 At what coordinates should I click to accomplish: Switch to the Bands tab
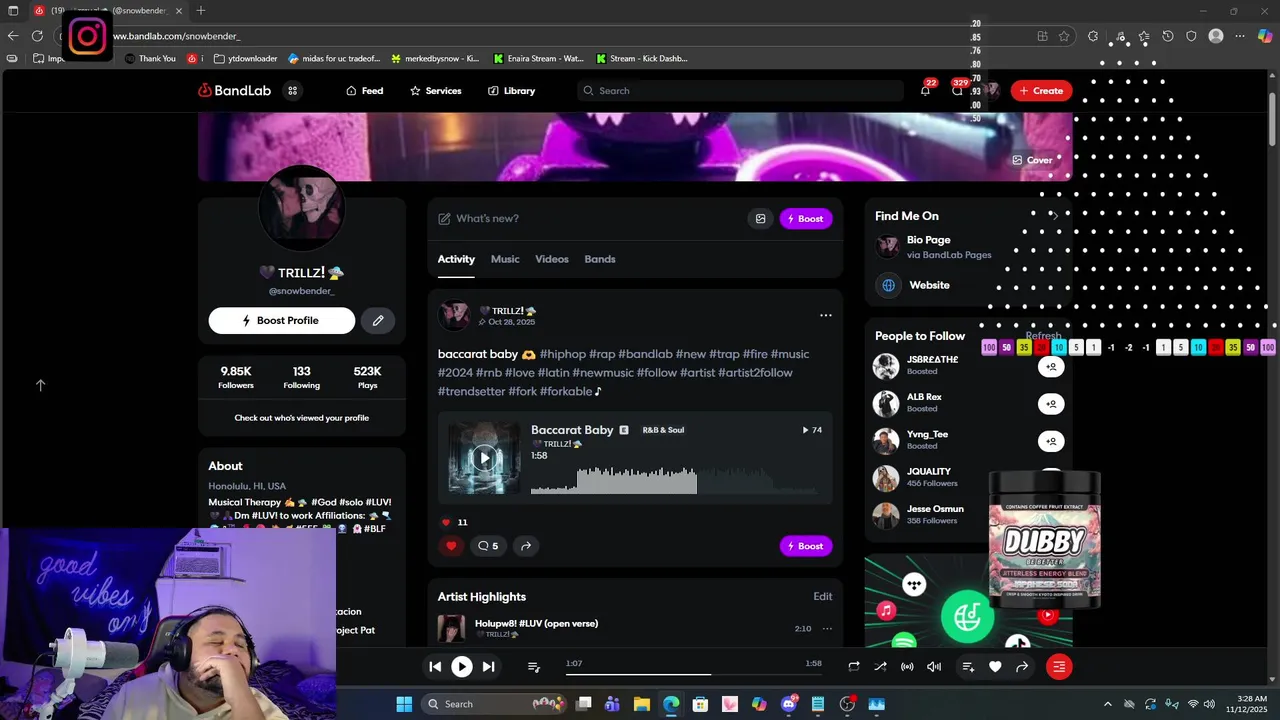click(600, 259)
